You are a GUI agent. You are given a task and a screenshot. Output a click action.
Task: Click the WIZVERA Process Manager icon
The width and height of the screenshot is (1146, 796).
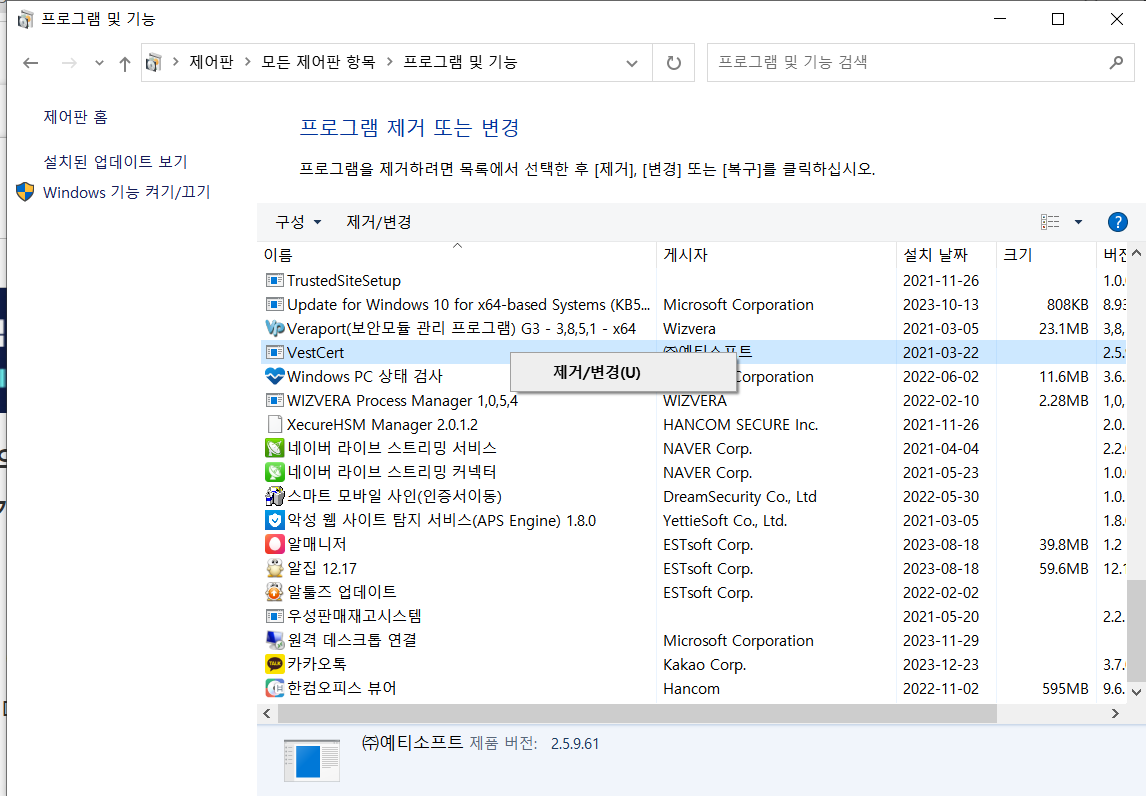[274, 401]
